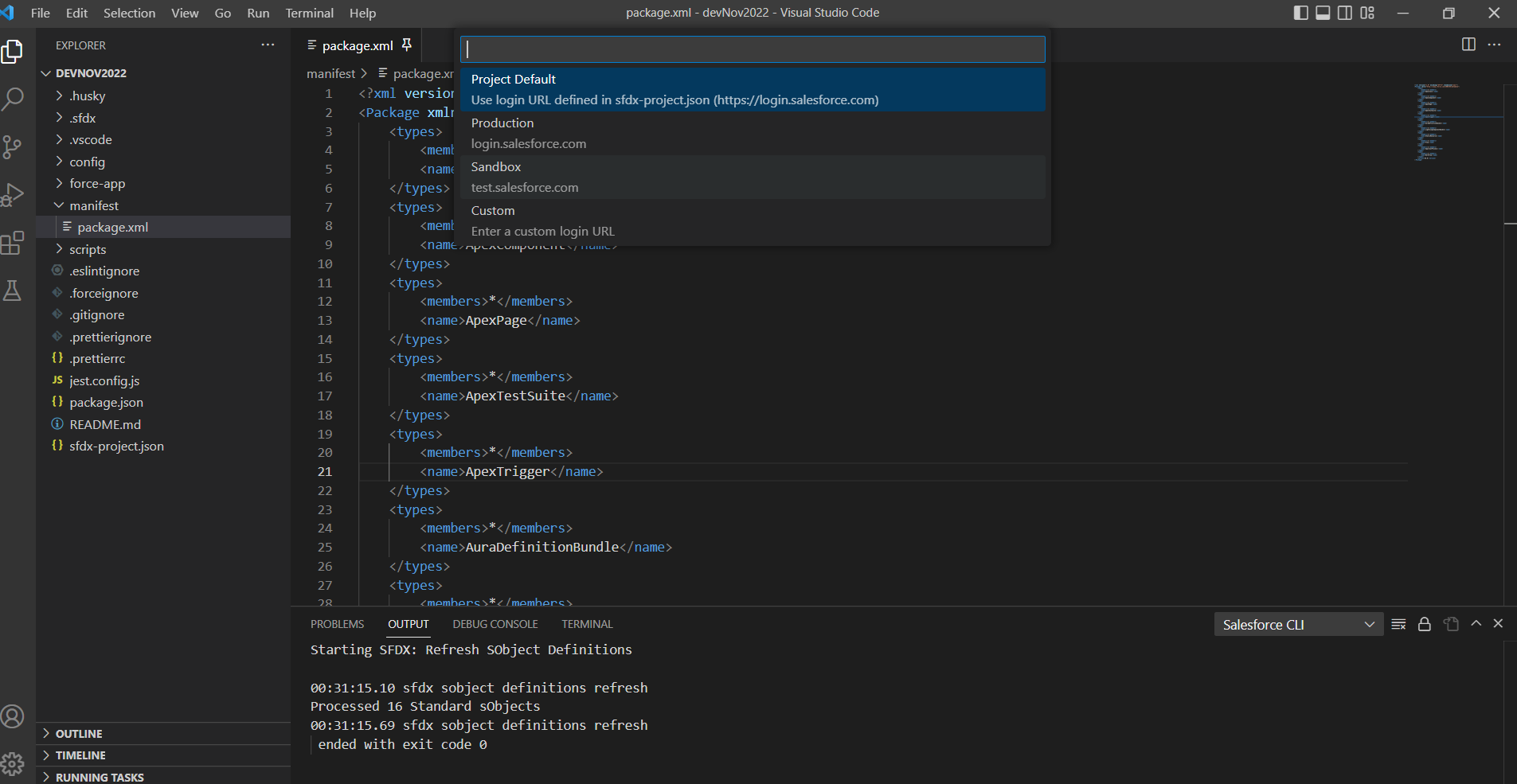1517x784 pixels.
Task: Open editor more actions ellipsis
Action: coord(1494,45)
